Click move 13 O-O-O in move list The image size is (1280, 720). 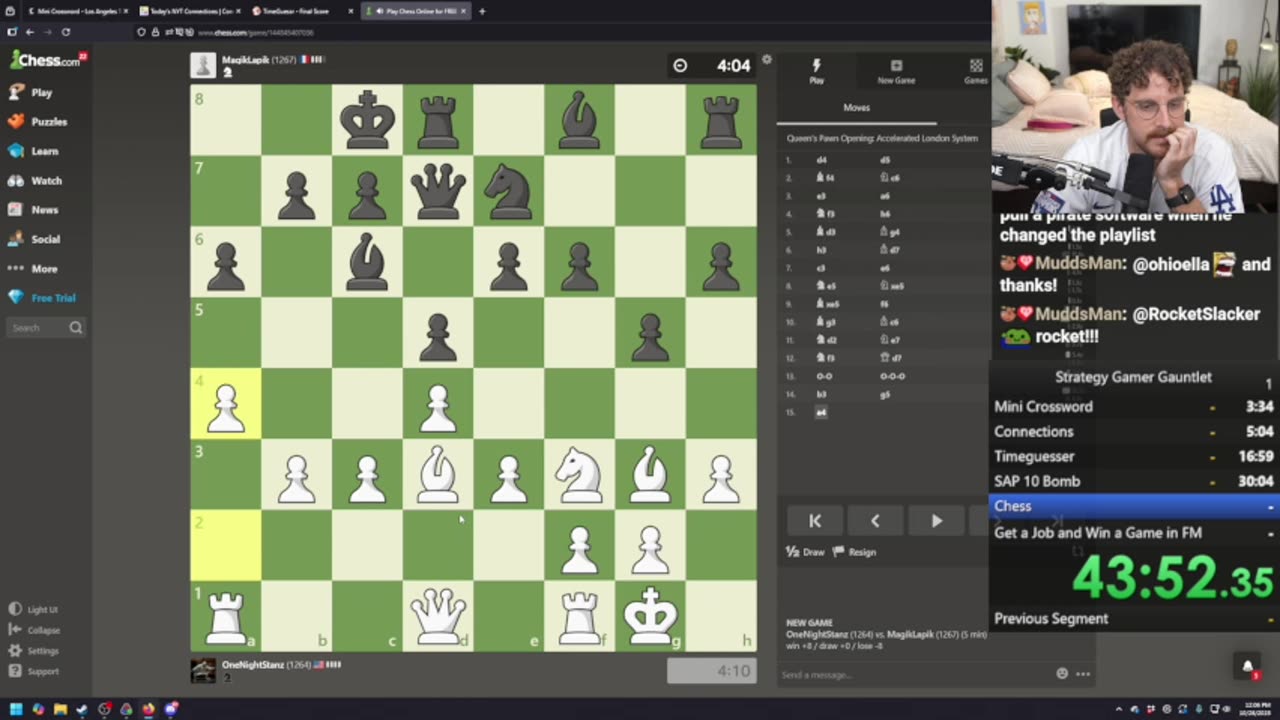pos(892,376)
